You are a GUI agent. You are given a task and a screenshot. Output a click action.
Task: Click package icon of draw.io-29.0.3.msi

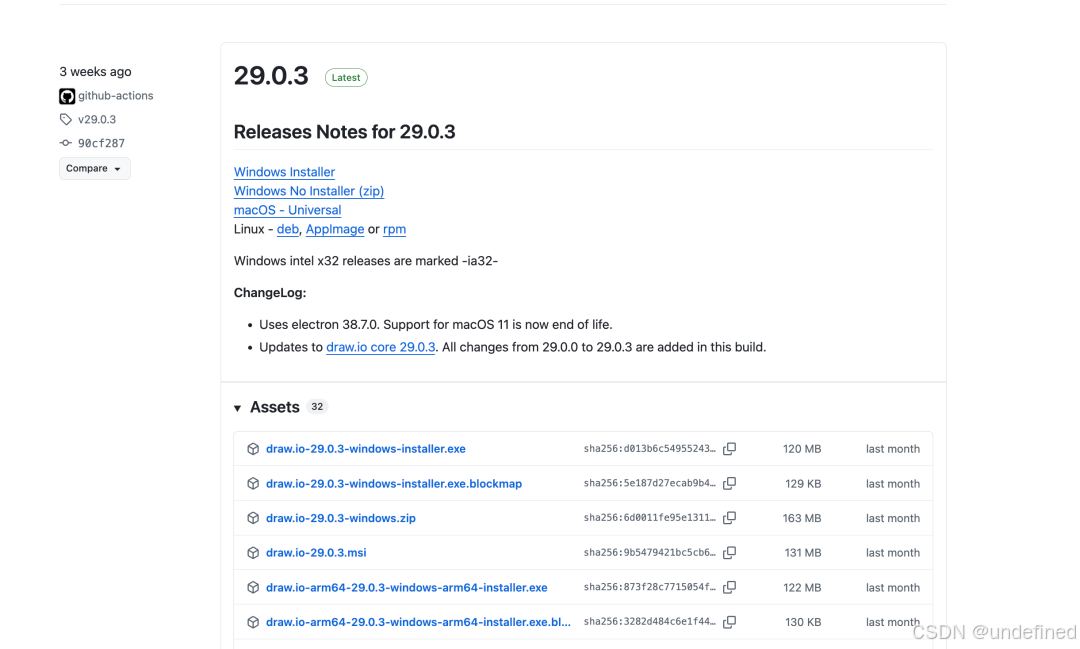pyautogui.click(x=253, y=553)
